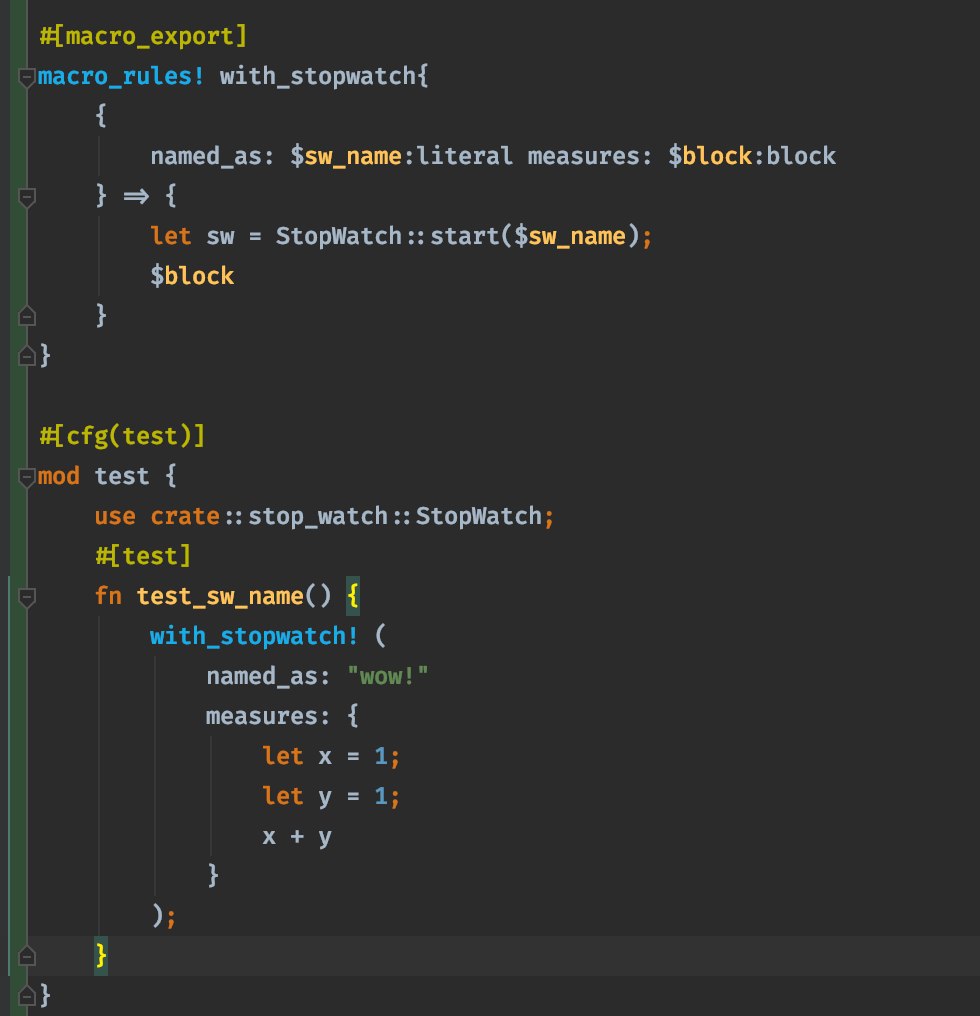Click the #[macro_export] attribute
The image size is (980, 1016).
tap(143, 36)
